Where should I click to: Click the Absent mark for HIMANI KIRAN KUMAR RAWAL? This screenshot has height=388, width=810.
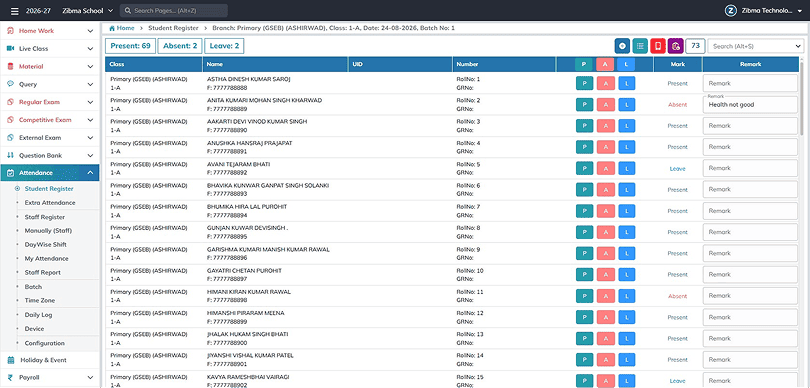(x=677, y=297)
